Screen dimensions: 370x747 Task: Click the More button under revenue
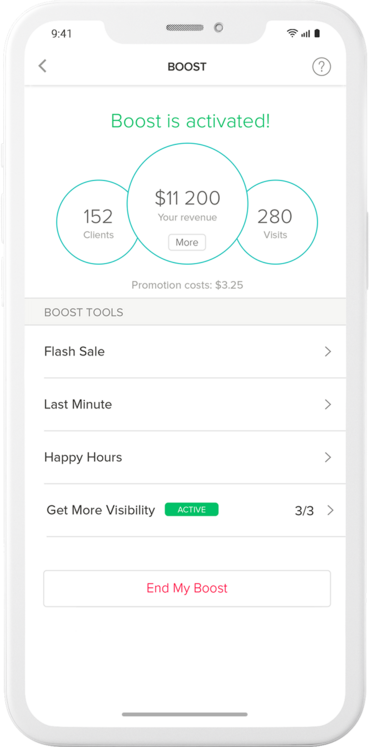click(187, 242)
